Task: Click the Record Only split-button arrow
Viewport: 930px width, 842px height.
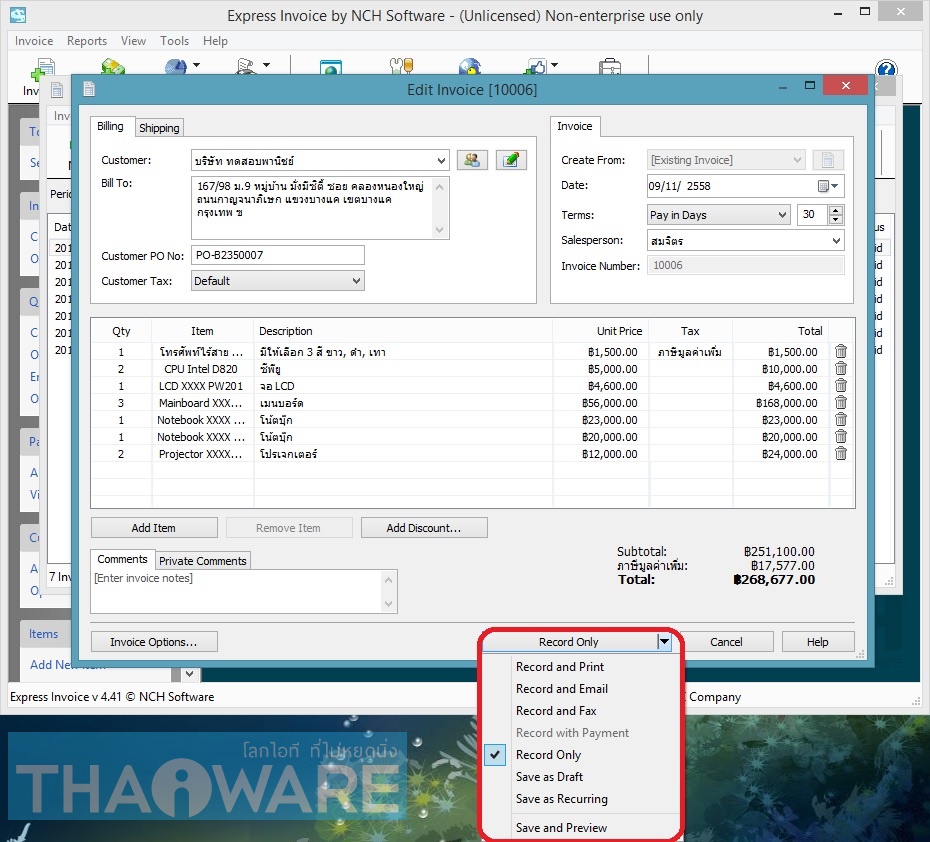Action: coord(664,642)
